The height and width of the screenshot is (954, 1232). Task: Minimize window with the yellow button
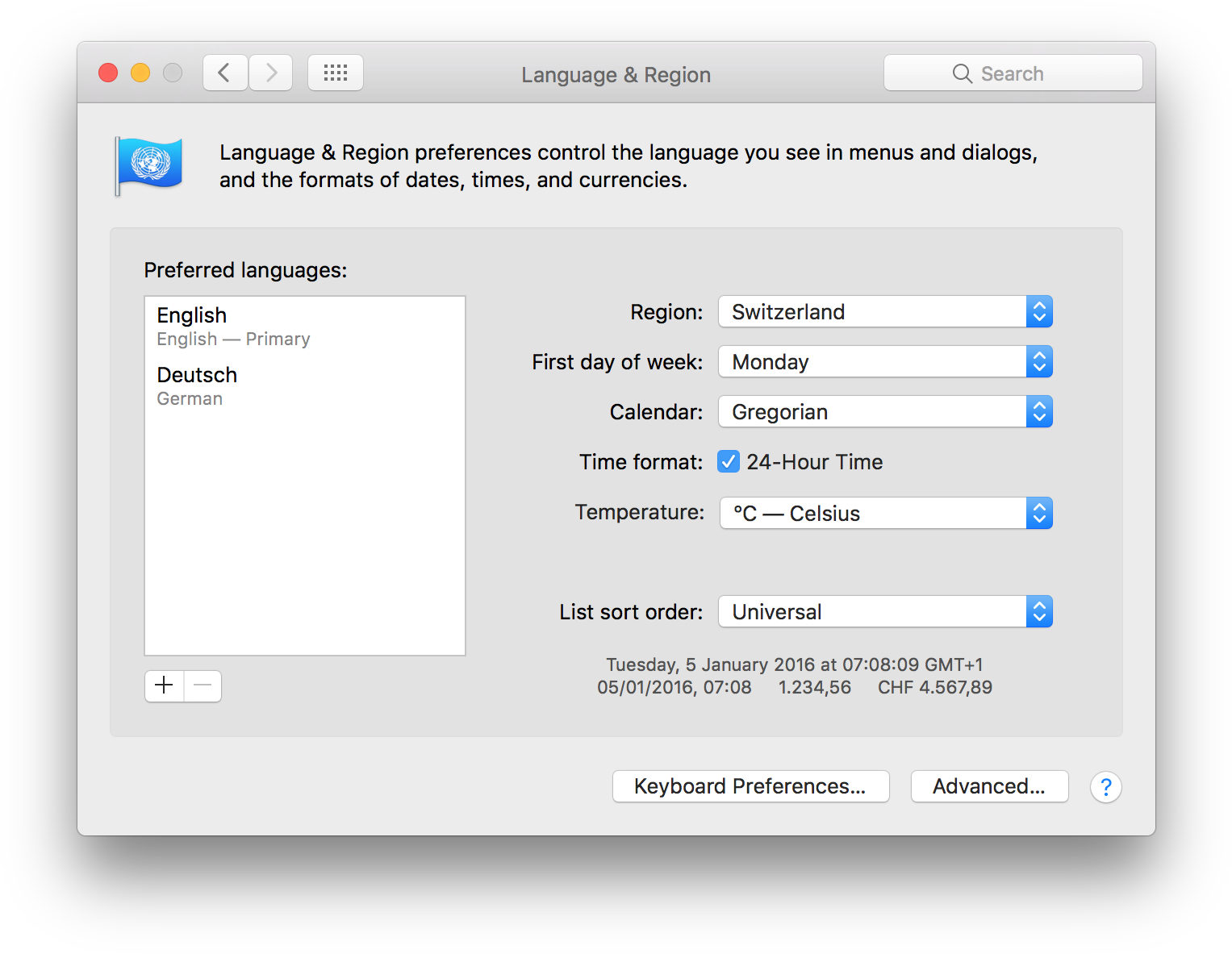pyautogui.click(x=140, y=73)
